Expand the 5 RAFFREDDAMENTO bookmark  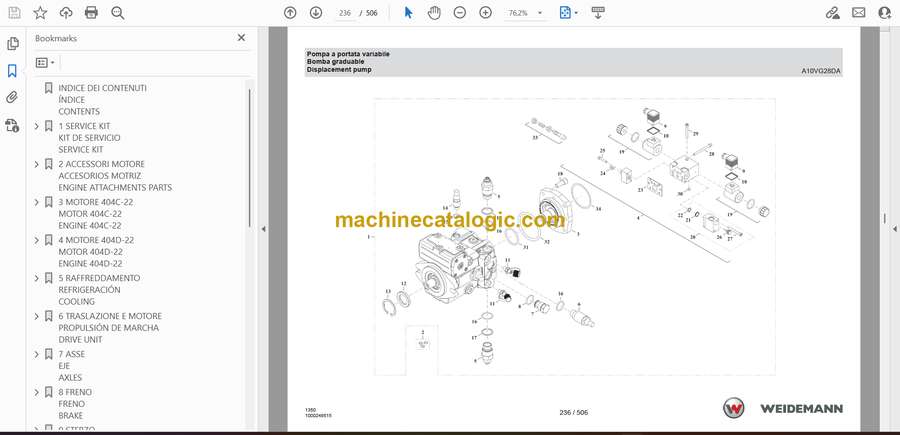pos(37,278)
